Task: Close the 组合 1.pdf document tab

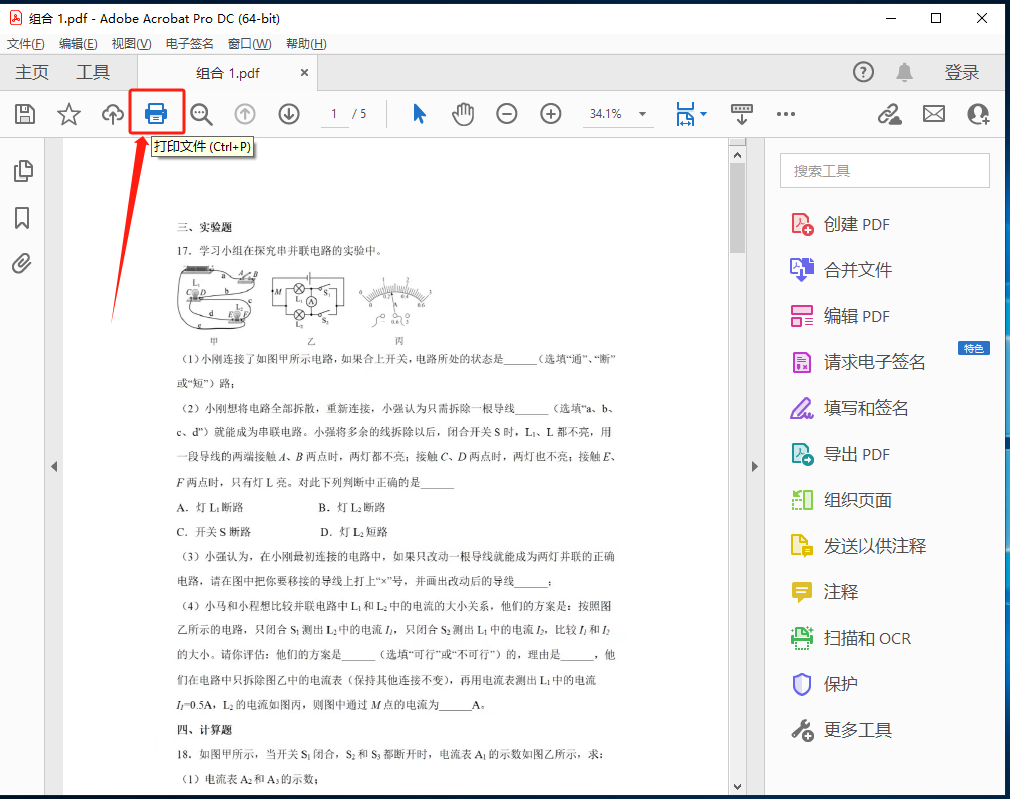Action: tap(305, 73)
